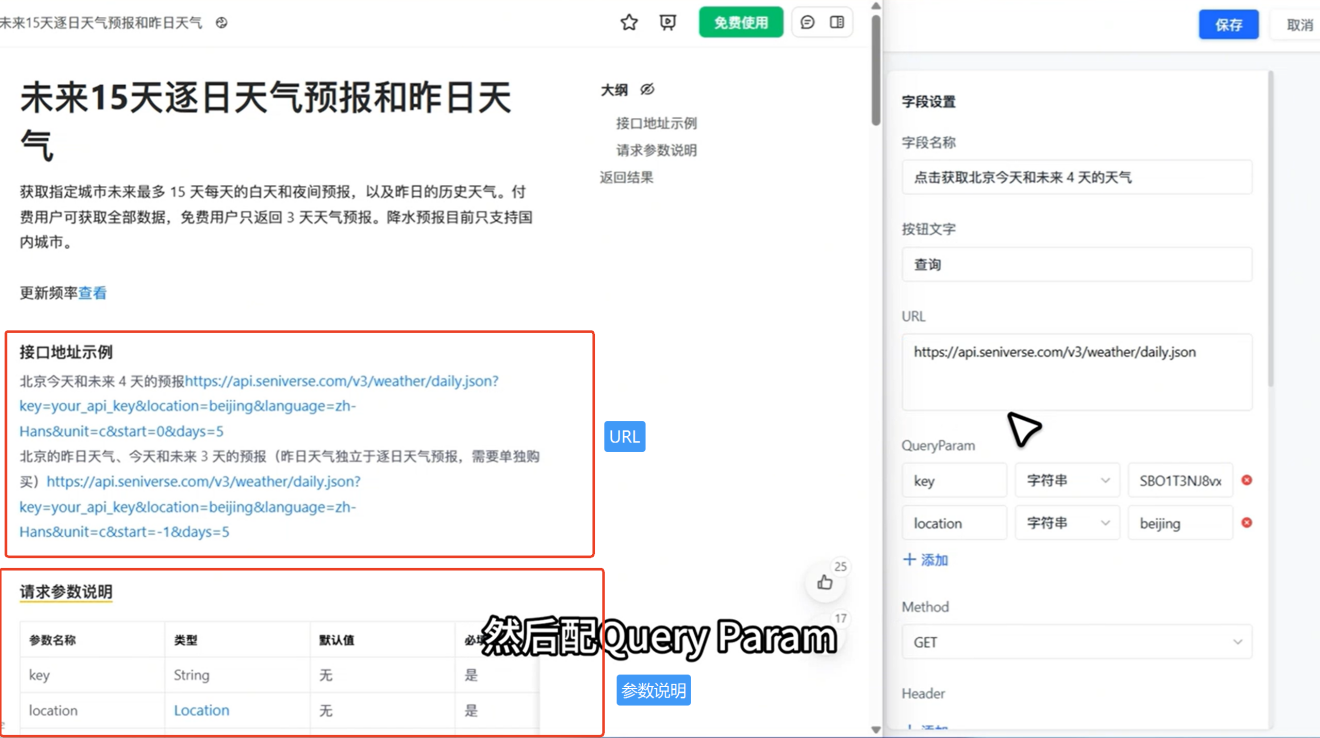Remove the location query parameter row

(1247, 523)
